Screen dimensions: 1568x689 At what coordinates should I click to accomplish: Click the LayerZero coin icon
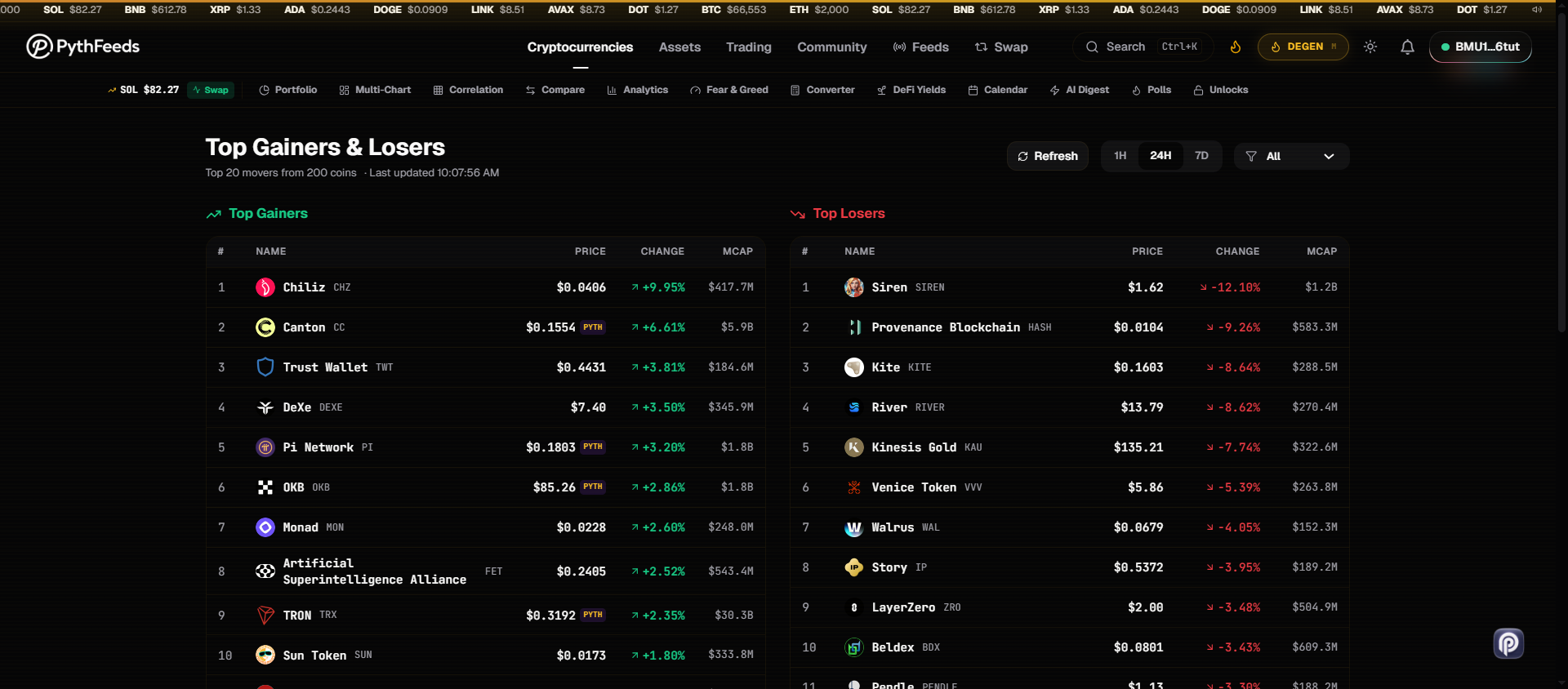click(854, 607)
